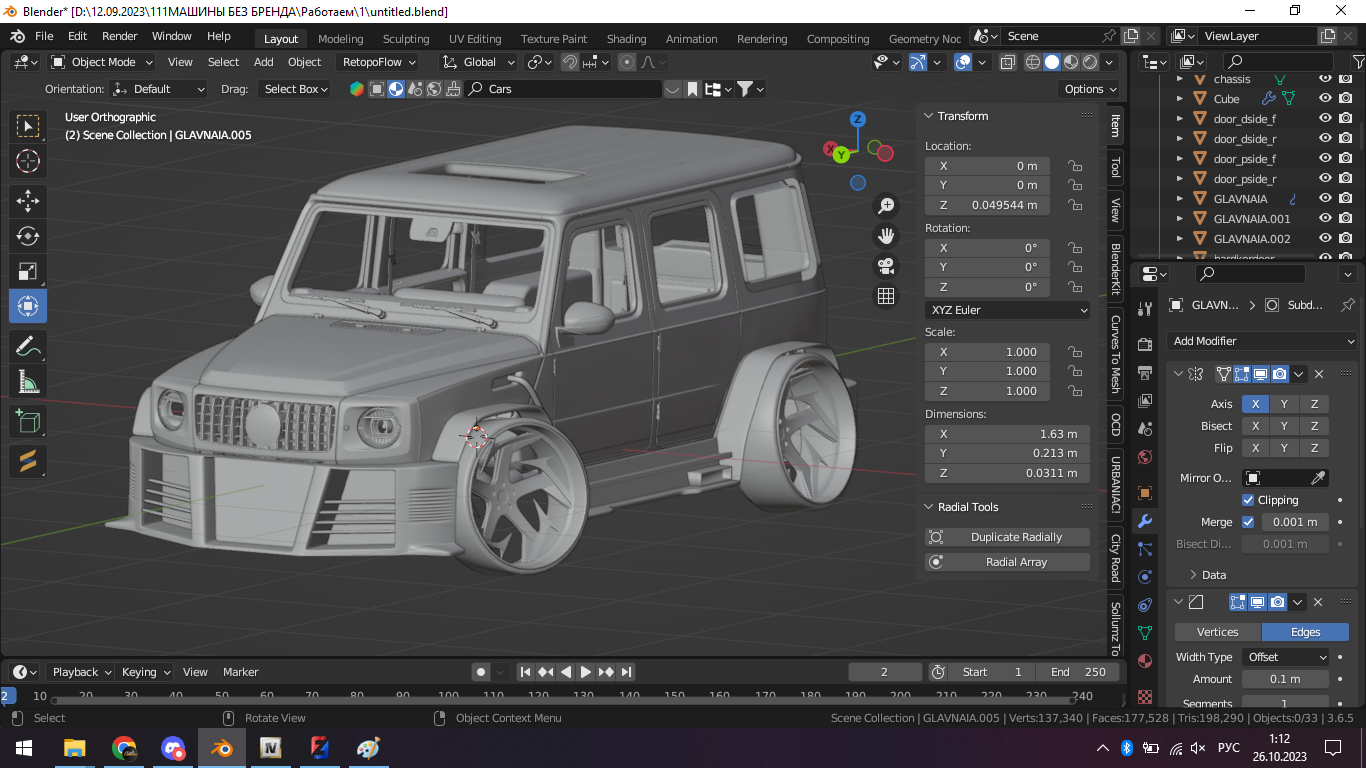Select Vertices in the Bevel modifier
This screenshot has height=768, width=1366.
[x=1218, y=632]
